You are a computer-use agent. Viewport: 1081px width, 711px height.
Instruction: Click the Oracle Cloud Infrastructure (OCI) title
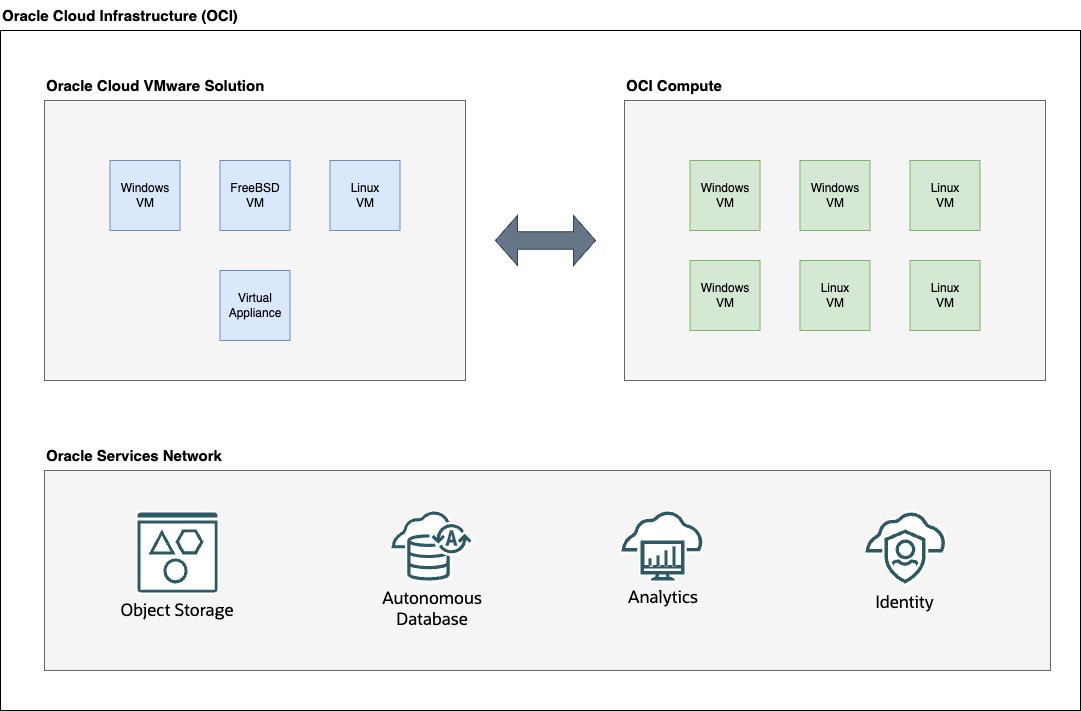121,15
